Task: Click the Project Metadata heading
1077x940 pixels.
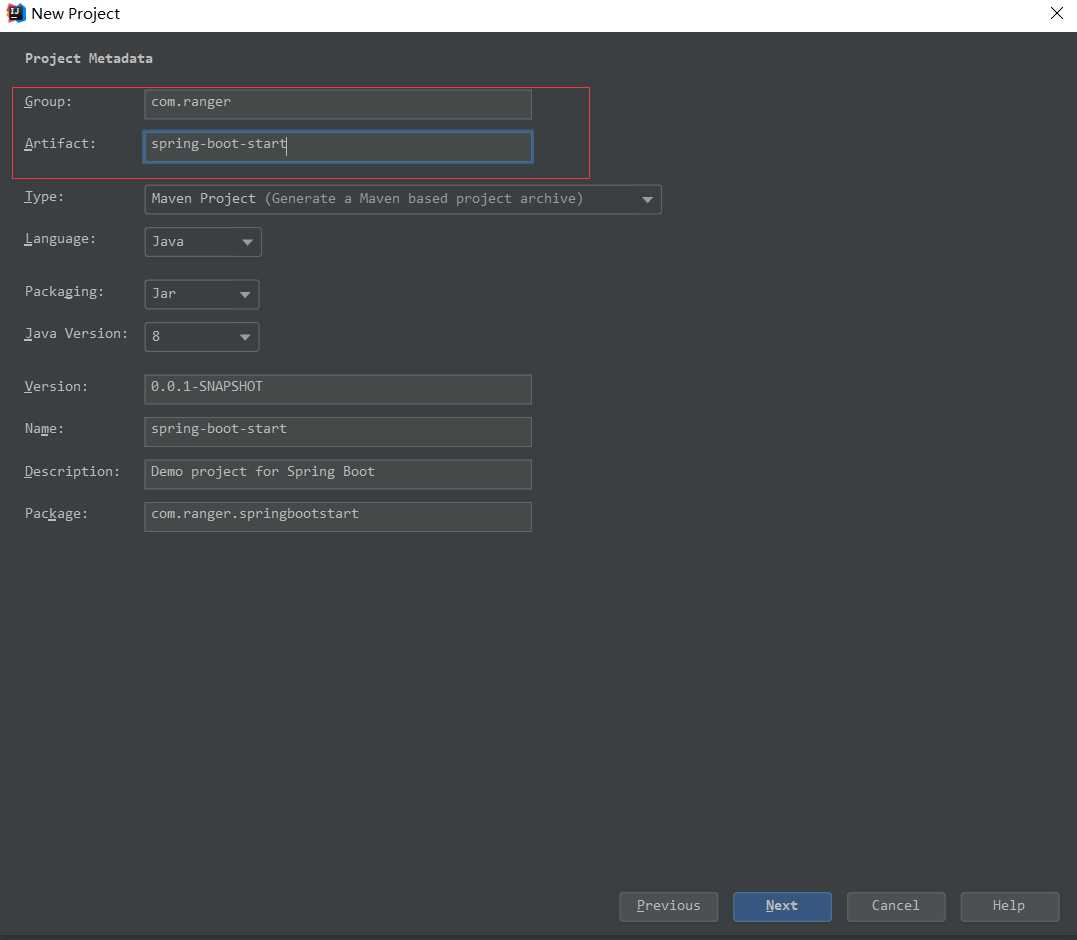Action: tap(89, 59)
